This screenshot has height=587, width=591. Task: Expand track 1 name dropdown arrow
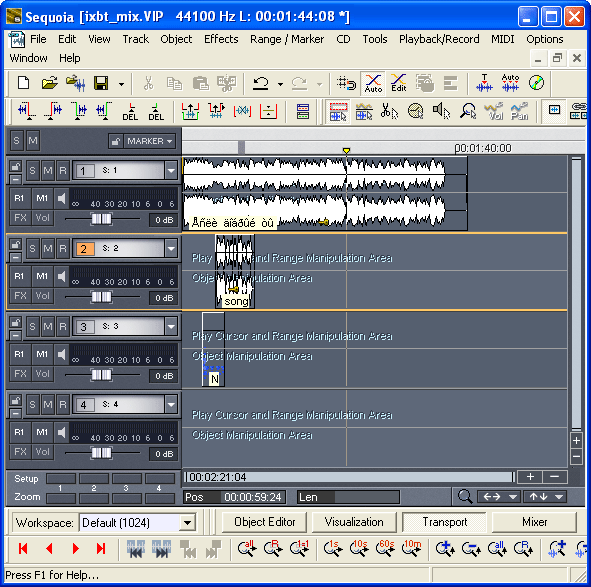[171, 170]
